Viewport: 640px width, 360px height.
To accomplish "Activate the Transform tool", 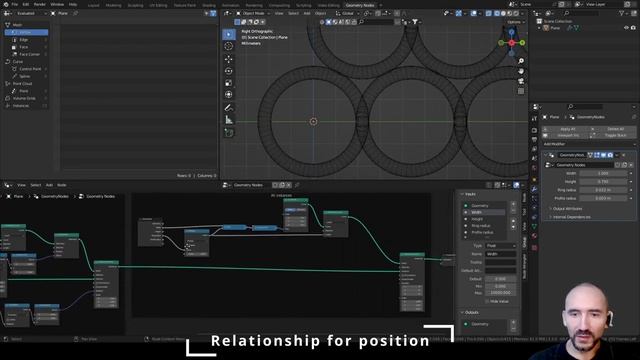I will point(229,95).
